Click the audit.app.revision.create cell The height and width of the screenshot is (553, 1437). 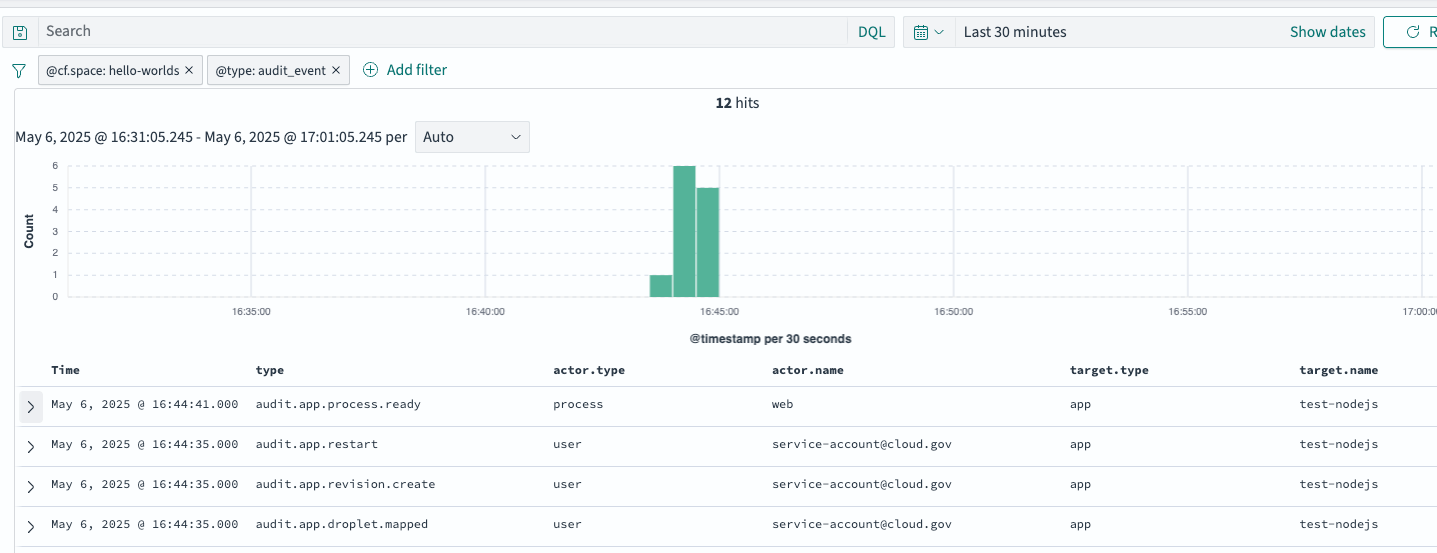(x=346, y=484)
